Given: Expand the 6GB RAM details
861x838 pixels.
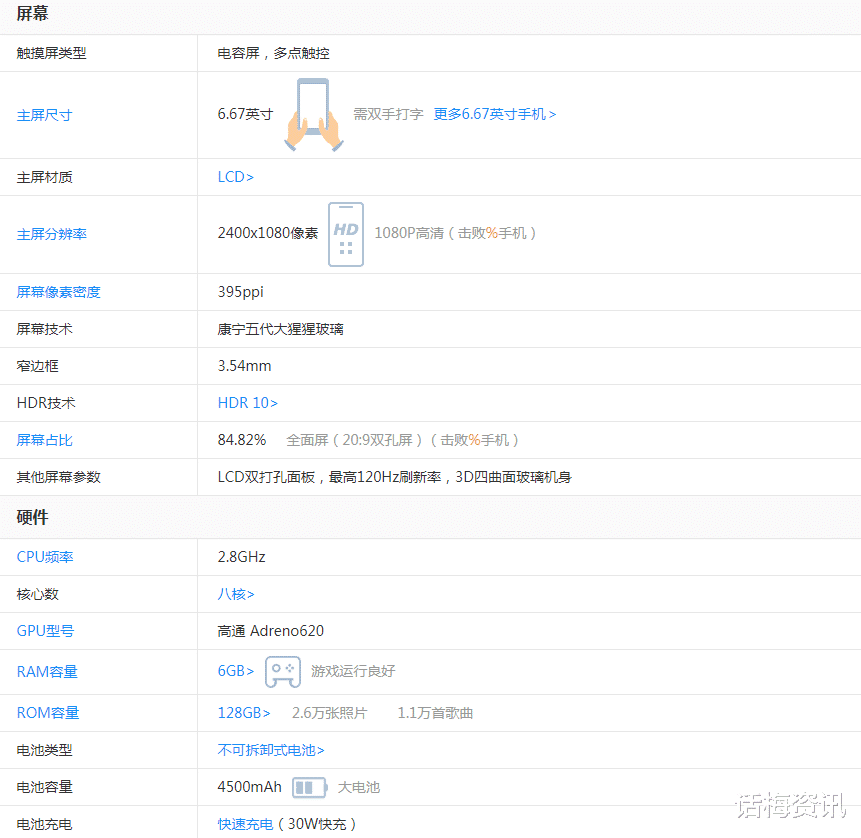Looking at the screenshot, I should tap(235, 672).
